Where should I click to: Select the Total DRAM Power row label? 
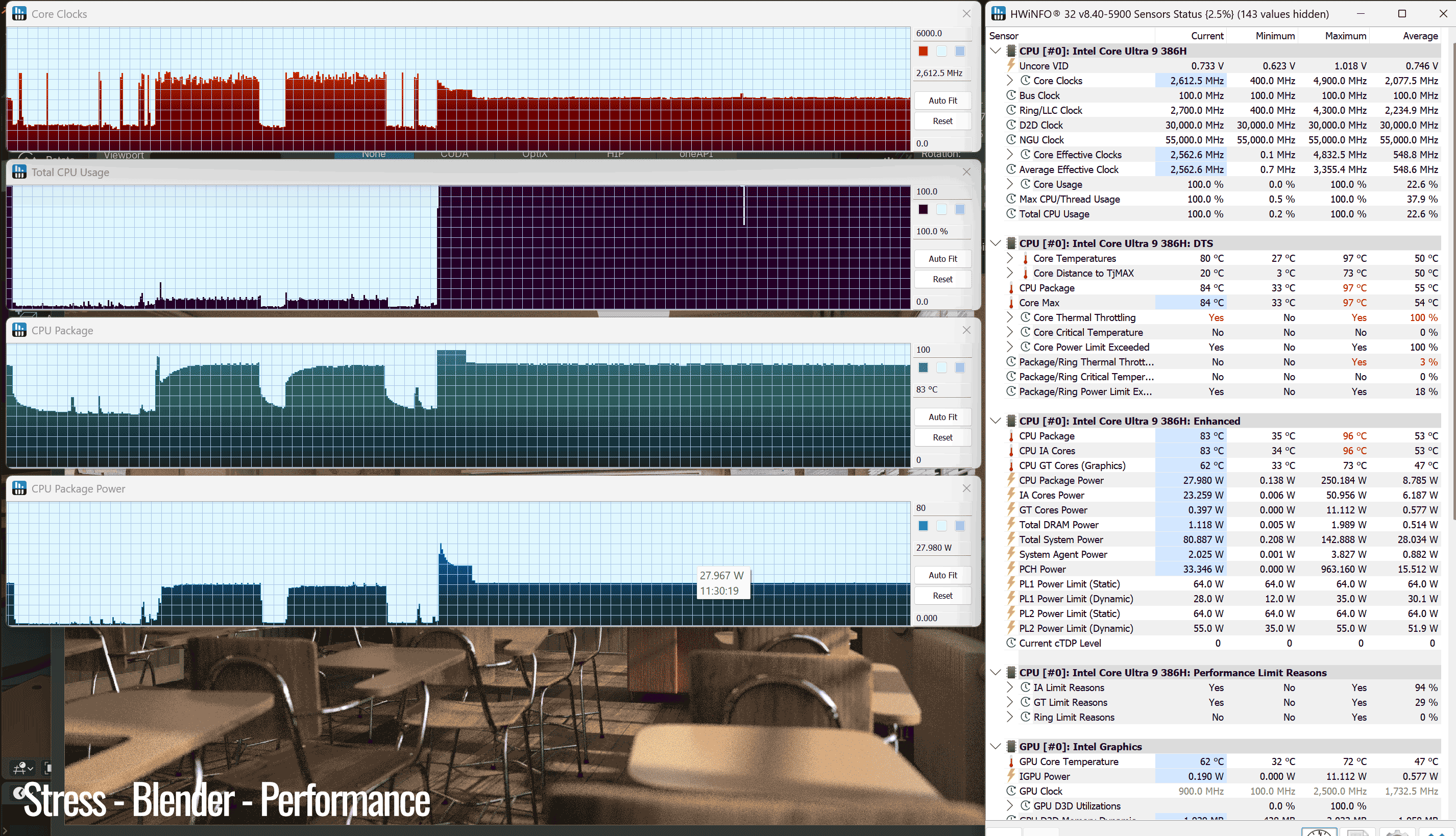point(1058,524)
